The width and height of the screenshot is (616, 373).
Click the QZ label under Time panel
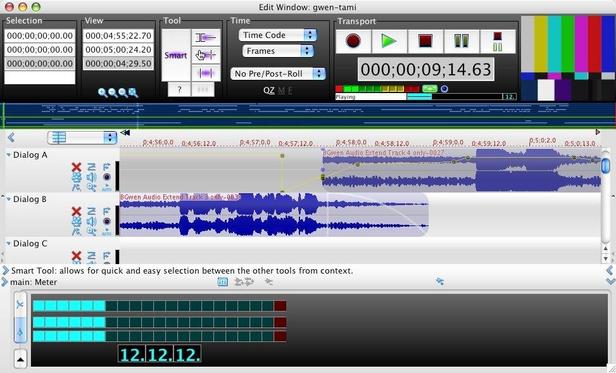coord(269,90)
